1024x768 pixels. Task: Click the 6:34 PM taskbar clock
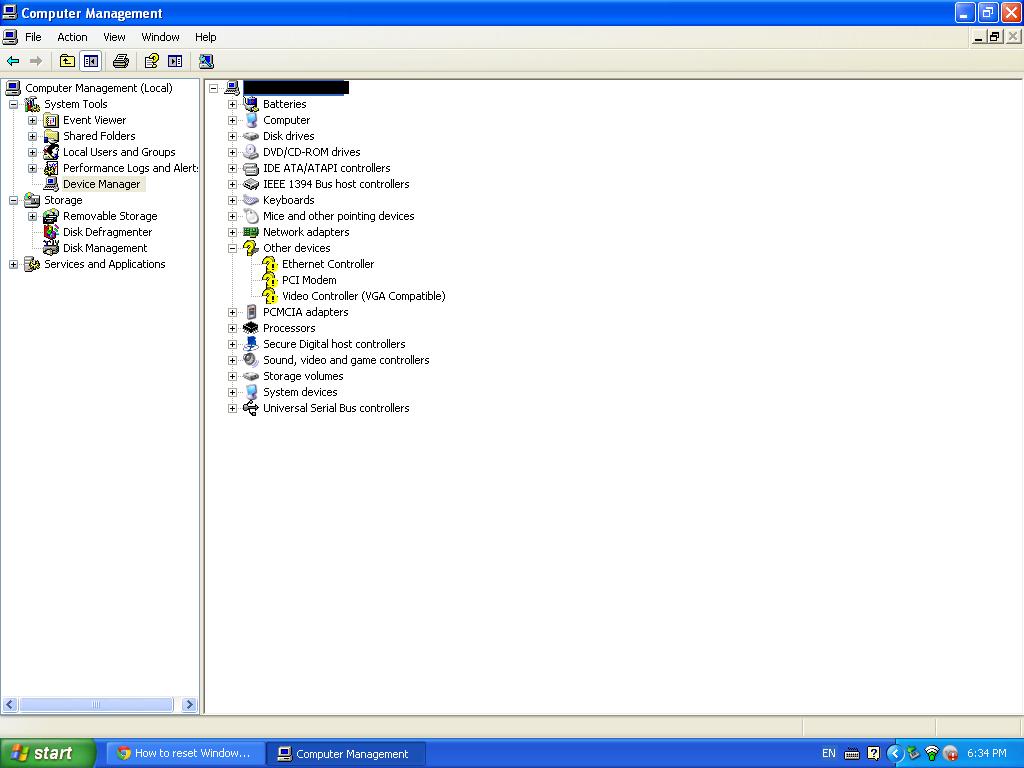pos(987,754)
